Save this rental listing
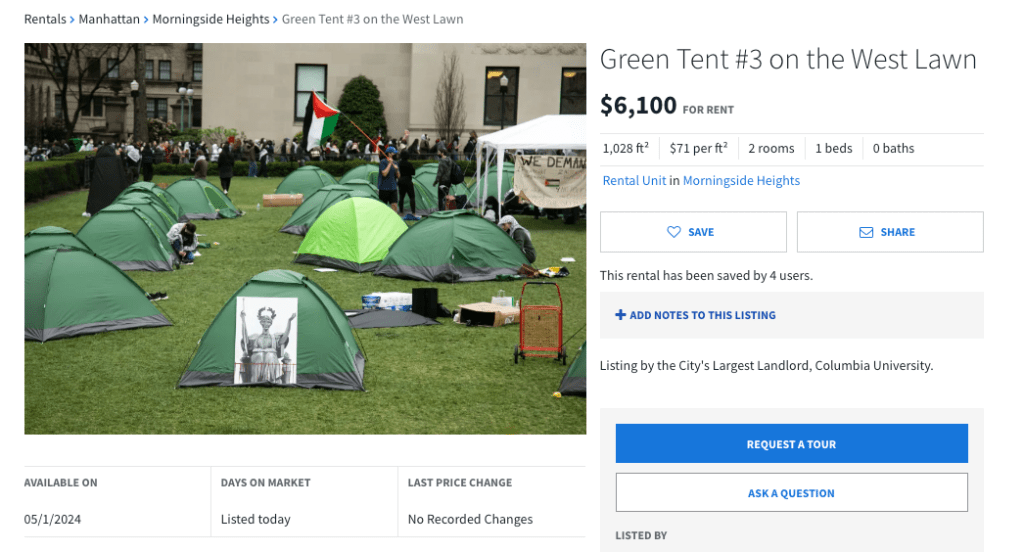The height and width of the screenshot is (552, 1024). [x=693, y=232]
